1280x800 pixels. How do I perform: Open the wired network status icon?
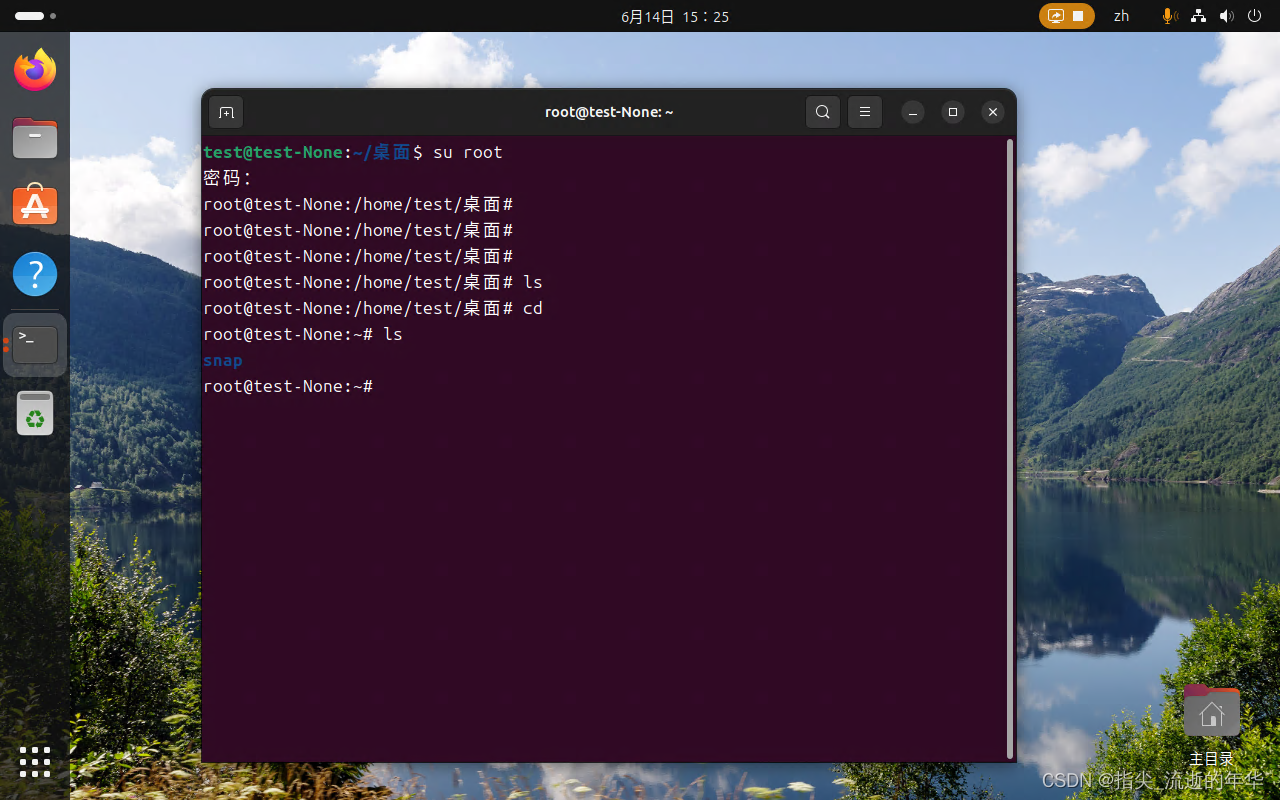click(1199, 16)
